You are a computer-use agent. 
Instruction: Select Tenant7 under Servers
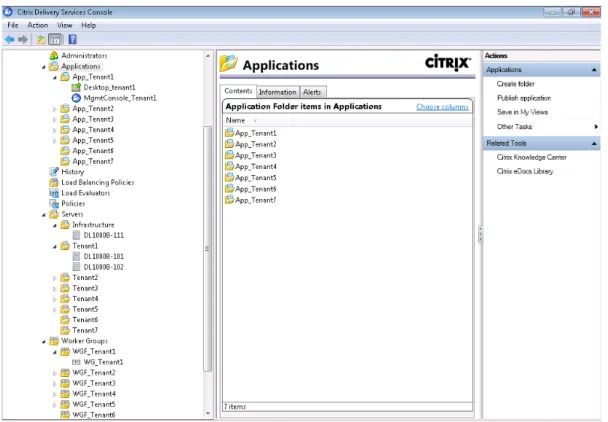(85, 330)
